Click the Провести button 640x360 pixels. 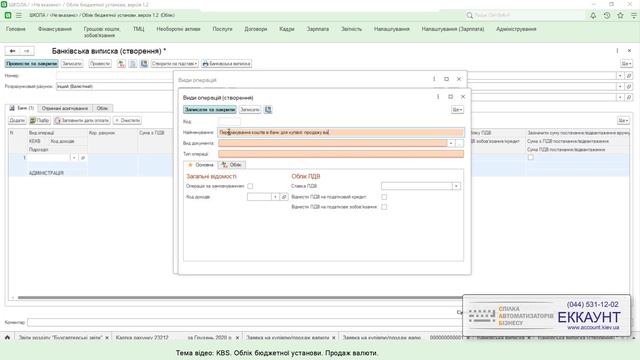click(x=100, y=64)
